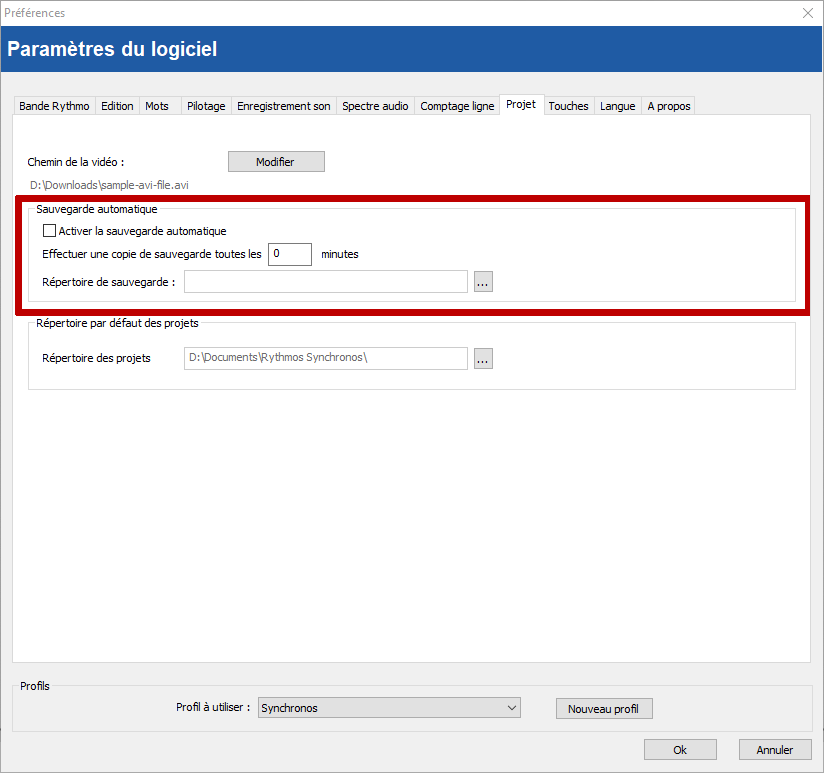Screen dimensions: 824x773
Task: Click the Modifier button for video path
Action: 276,162
